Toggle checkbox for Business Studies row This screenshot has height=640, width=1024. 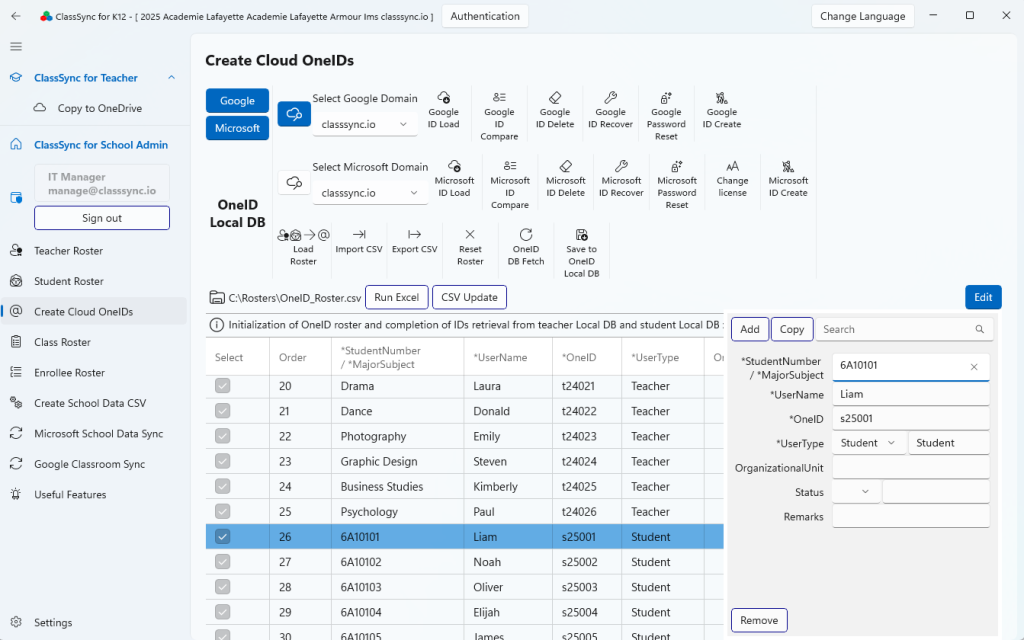[223, 487]
